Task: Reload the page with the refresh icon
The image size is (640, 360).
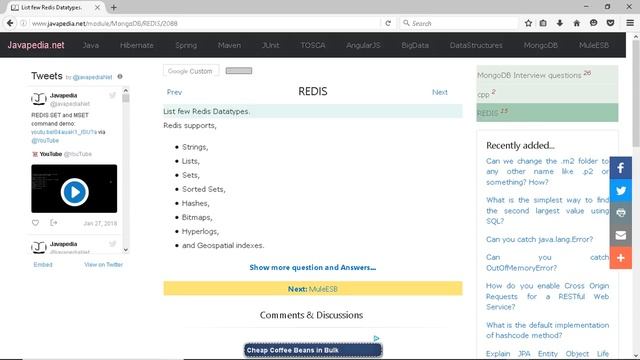Action: coord(388,23)
